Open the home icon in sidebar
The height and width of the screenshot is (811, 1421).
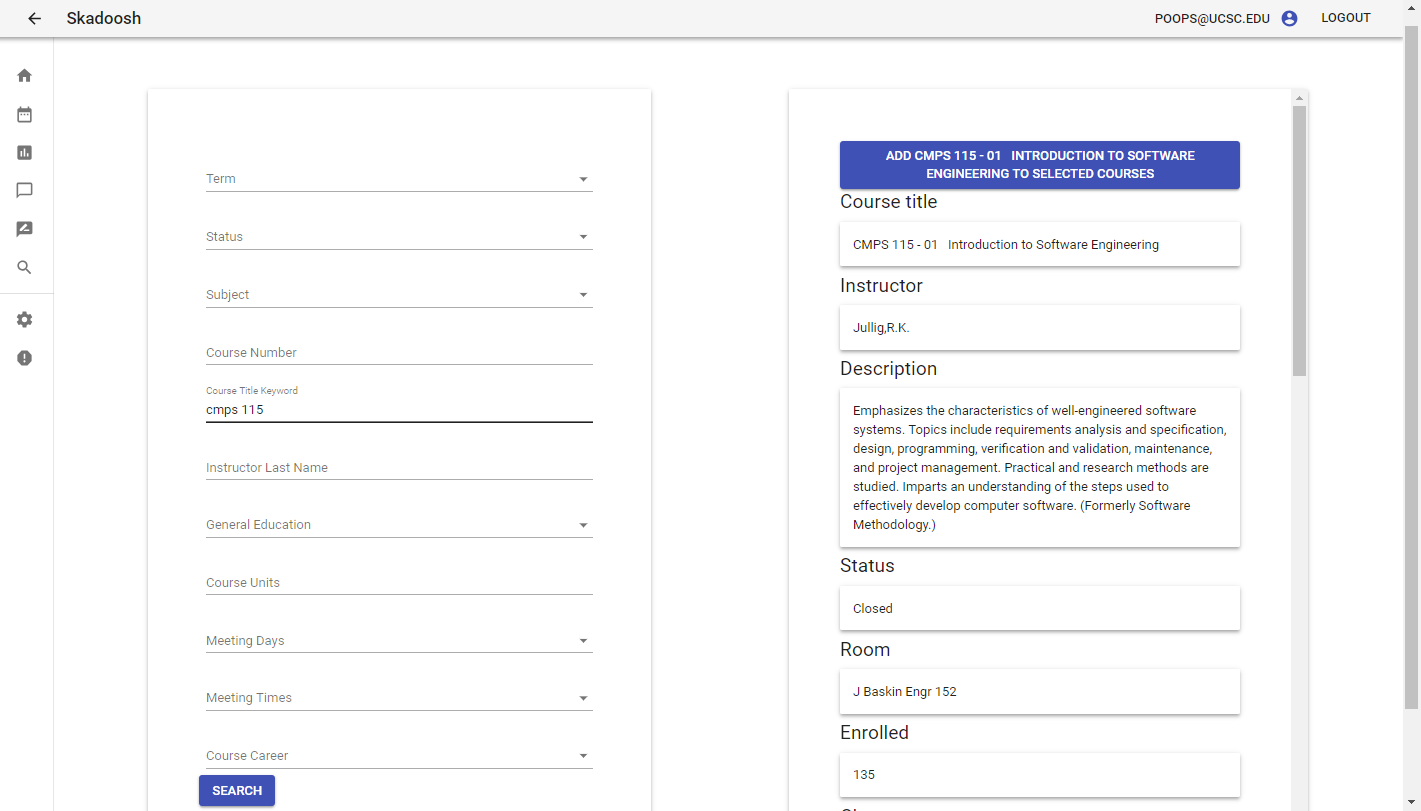25,75
